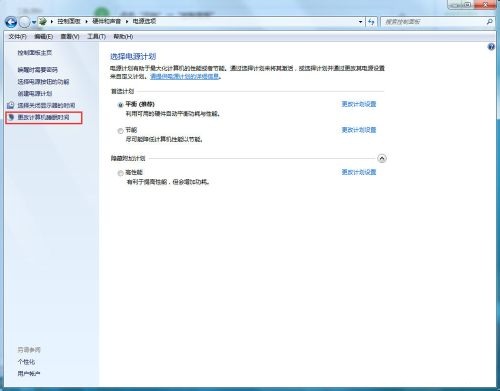
Task: Click the moon icon beside 更改计算机睡眠时间
Action: pos(11,117)
